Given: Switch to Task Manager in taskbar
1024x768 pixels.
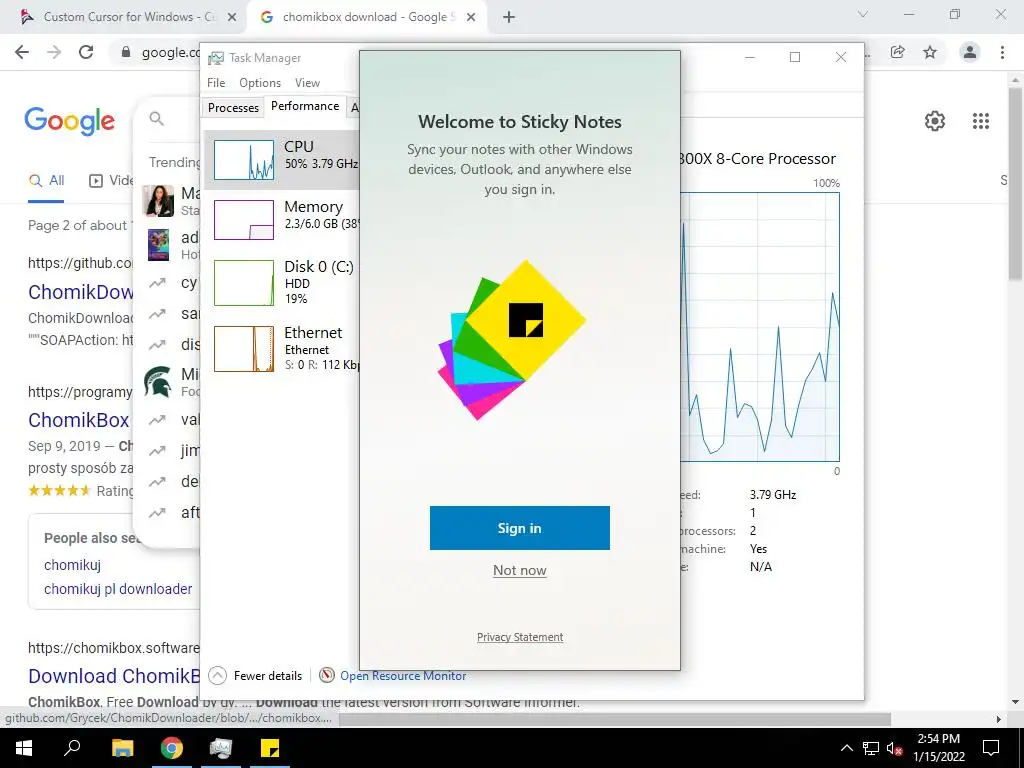Looking at the screenshot, I should point(221,747).
